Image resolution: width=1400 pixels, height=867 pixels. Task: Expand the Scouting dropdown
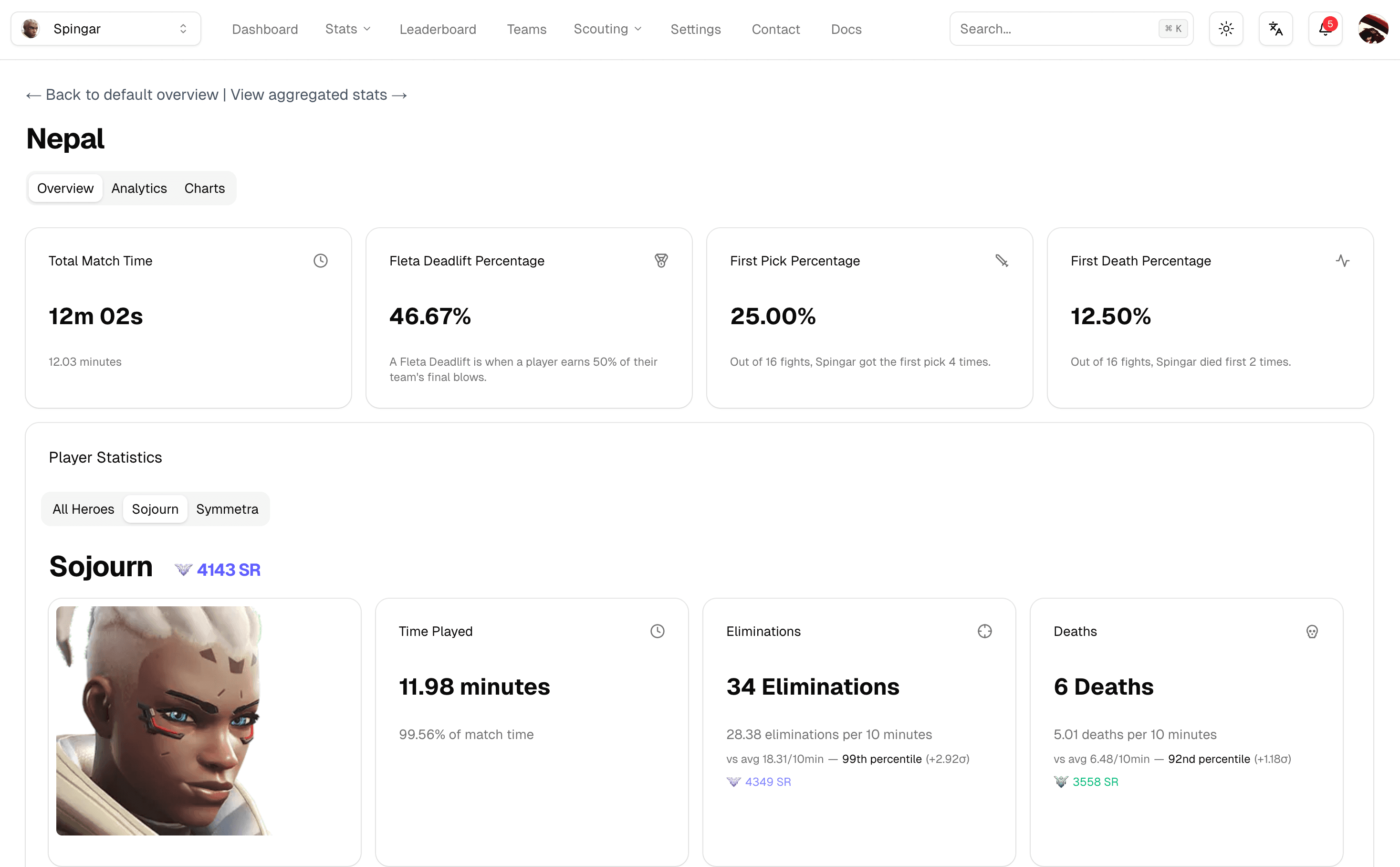point(607,29)
